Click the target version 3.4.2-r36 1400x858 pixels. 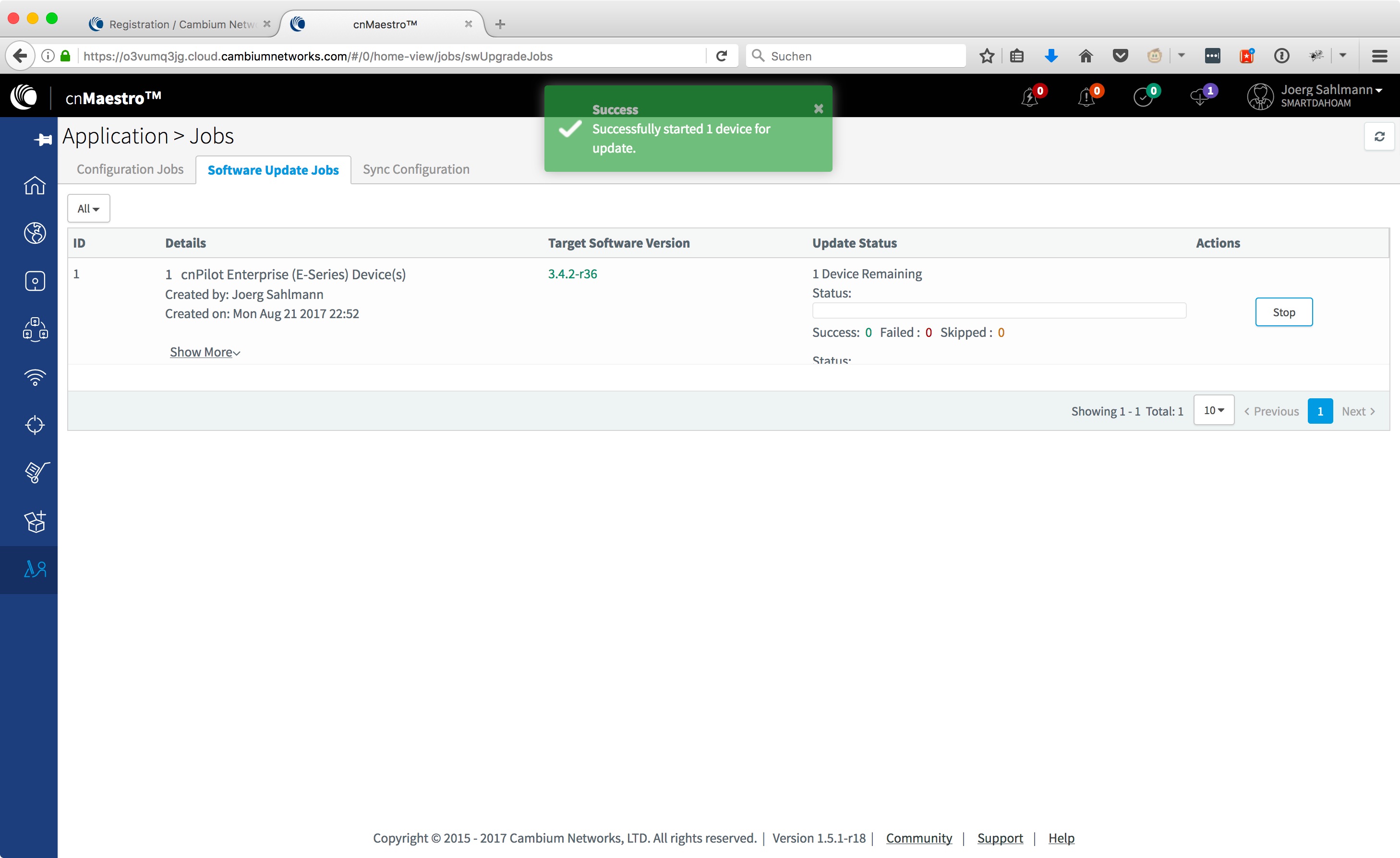point(572,274)
